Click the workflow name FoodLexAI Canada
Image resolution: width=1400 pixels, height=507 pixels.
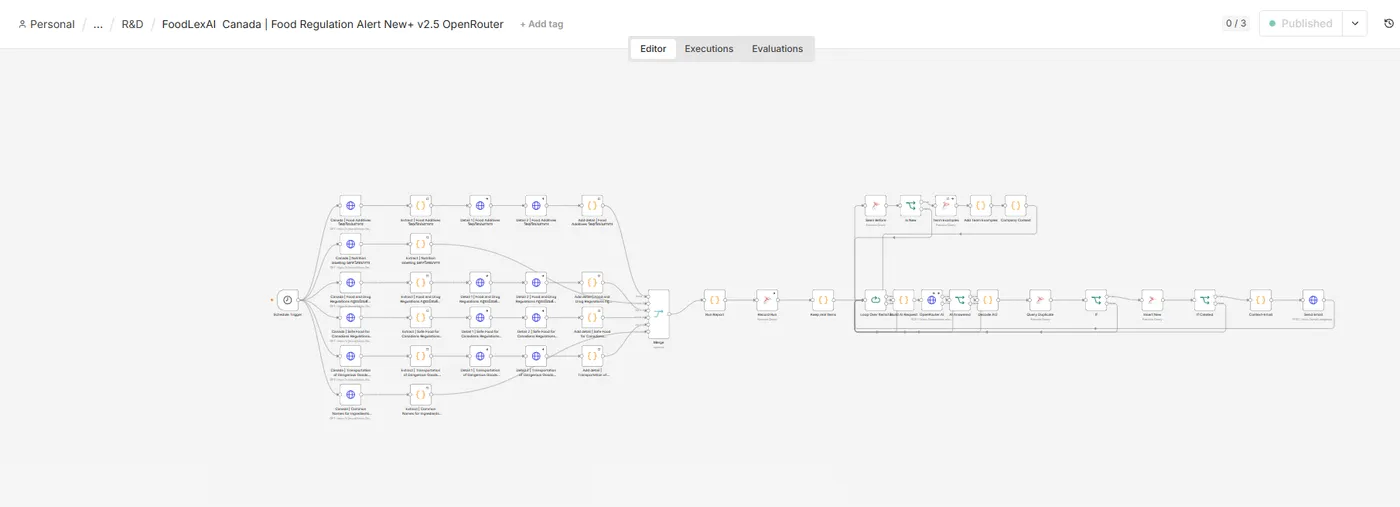click(x=333, y=24)
